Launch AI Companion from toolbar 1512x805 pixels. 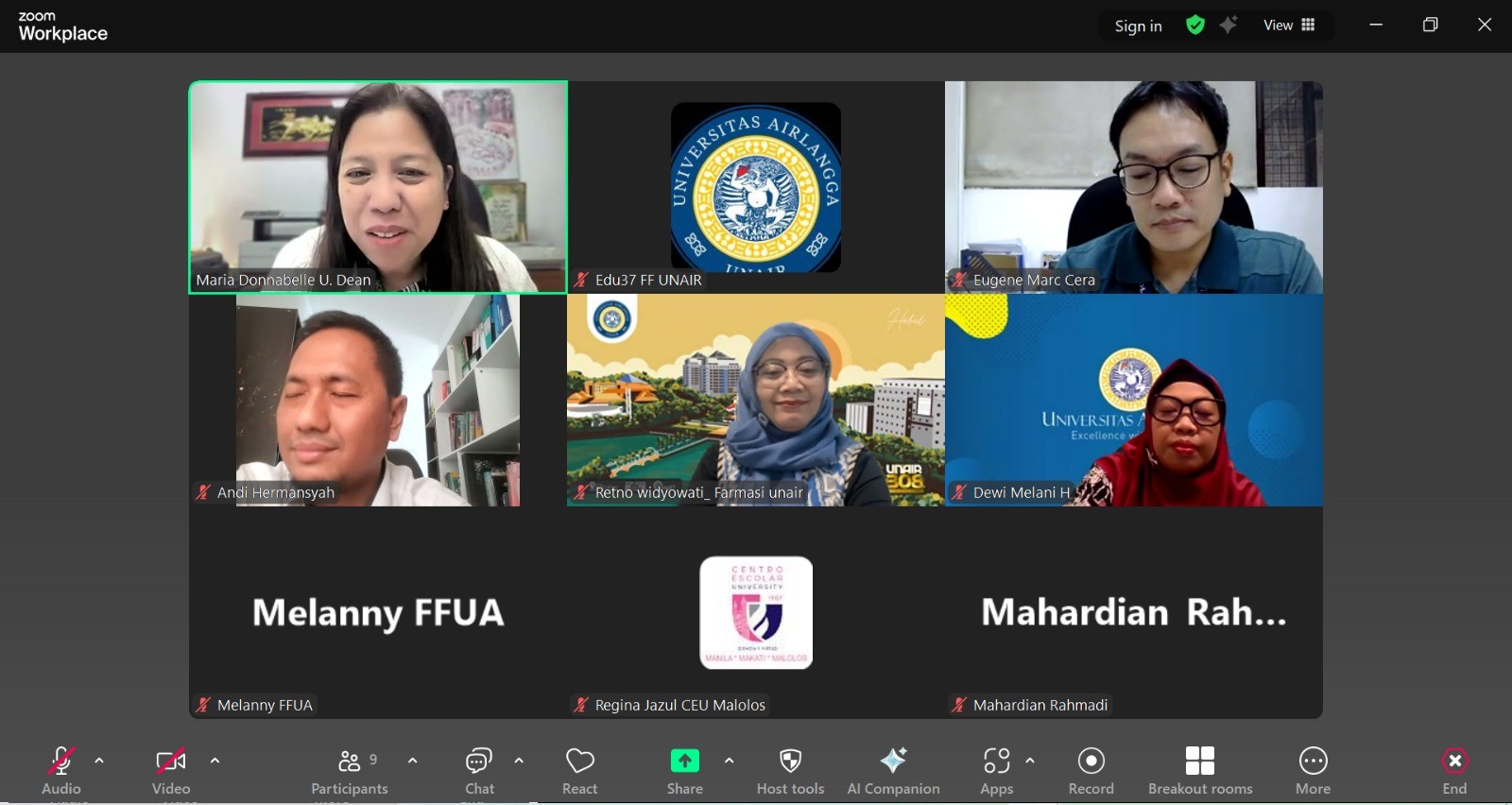pos(893,771)
